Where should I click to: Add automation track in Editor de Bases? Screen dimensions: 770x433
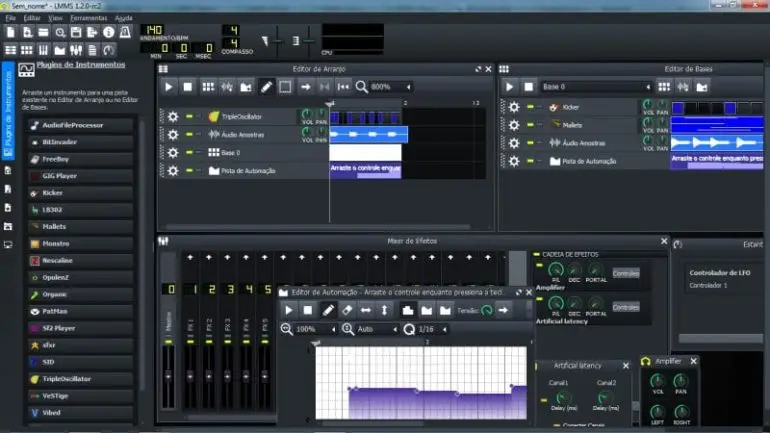[x=702, y=87]
